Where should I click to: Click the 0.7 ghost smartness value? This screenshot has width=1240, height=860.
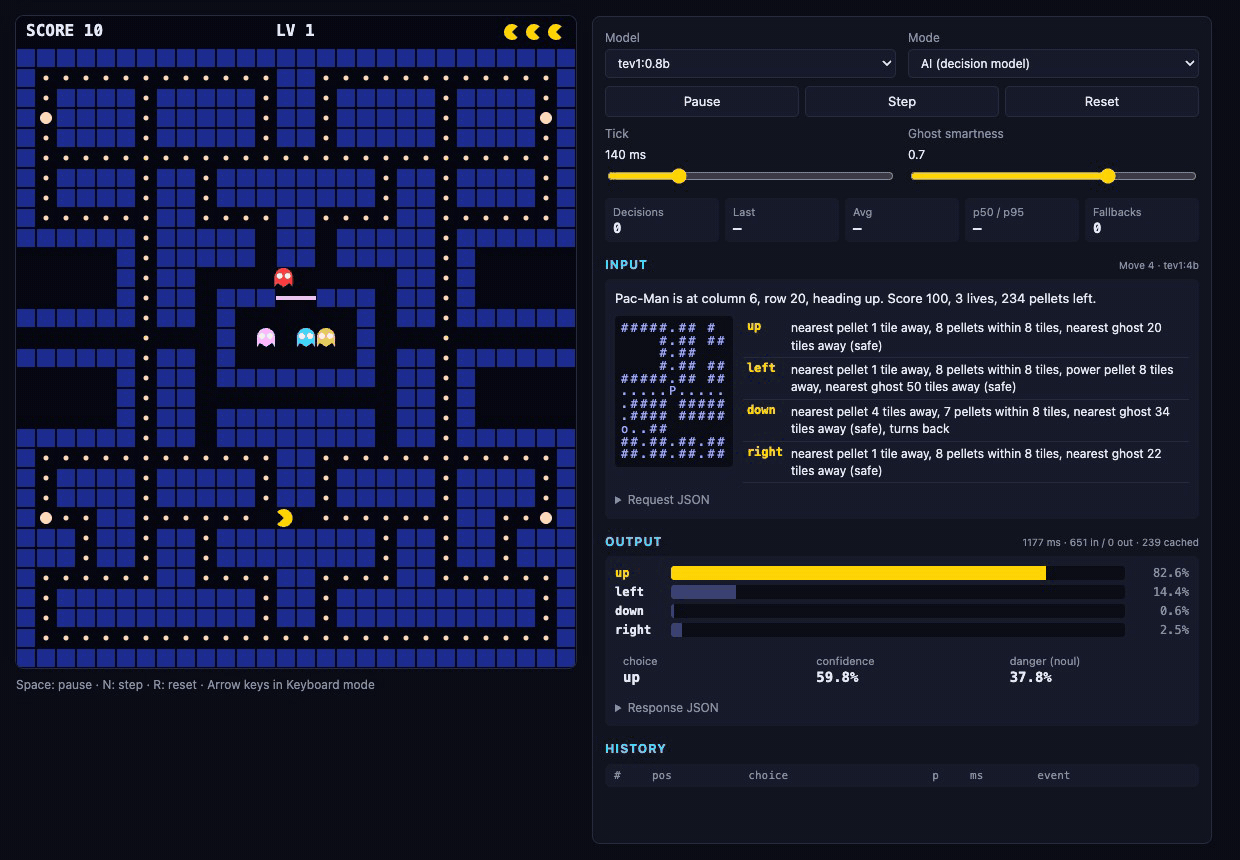coord(917,155)
